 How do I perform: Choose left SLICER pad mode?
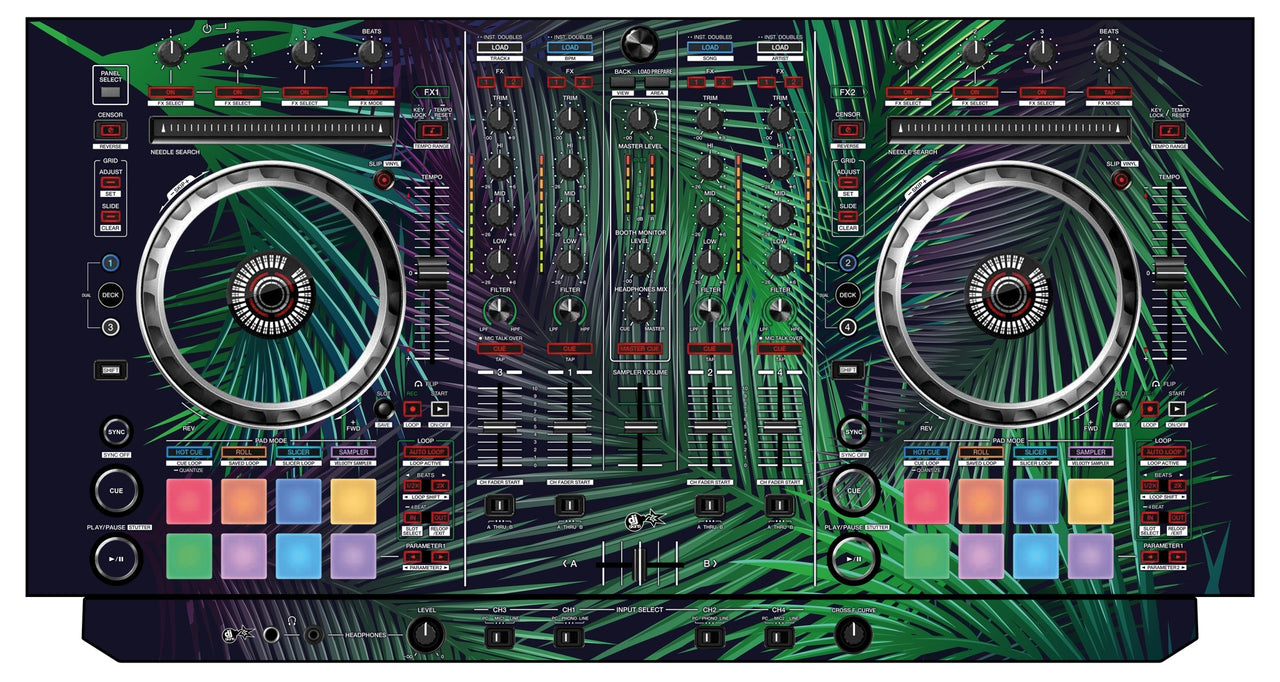[298, 453]
